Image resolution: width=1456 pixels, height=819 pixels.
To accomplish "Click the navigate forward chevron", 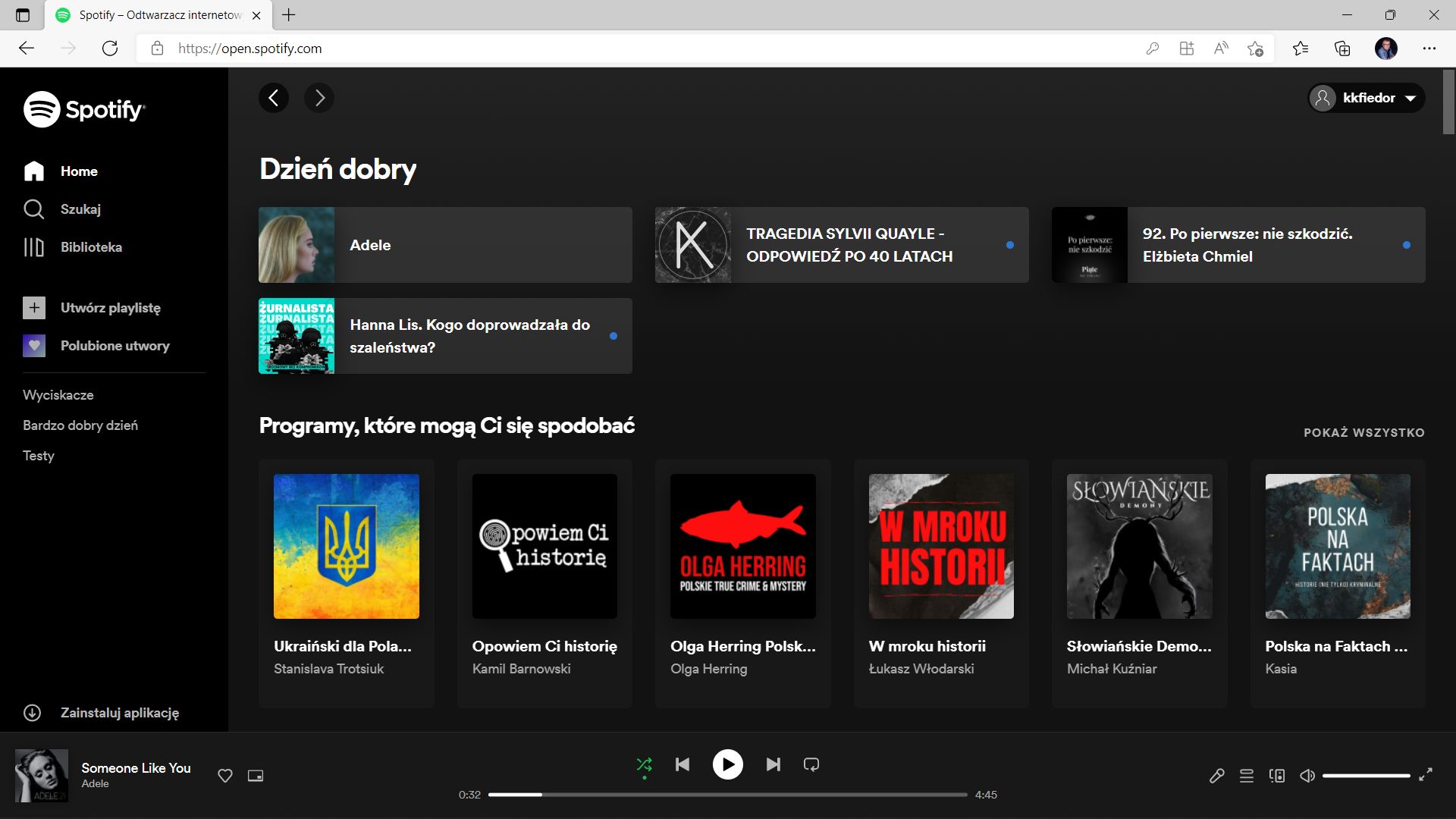I will [318, 98].
